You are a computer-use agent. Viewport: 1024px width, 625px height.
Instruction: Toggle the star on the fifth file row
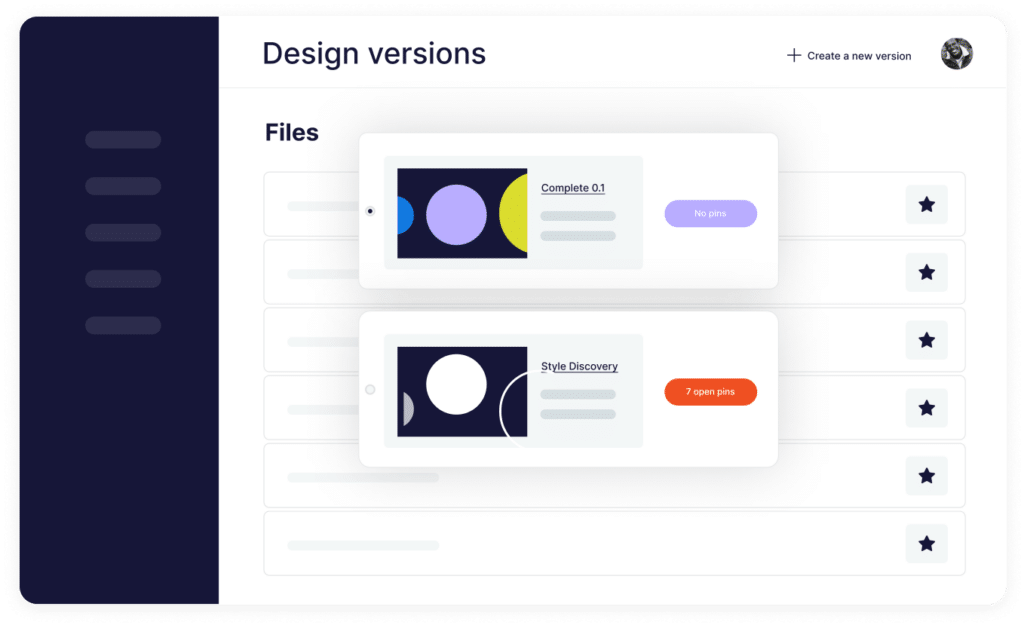coord(926,476)
